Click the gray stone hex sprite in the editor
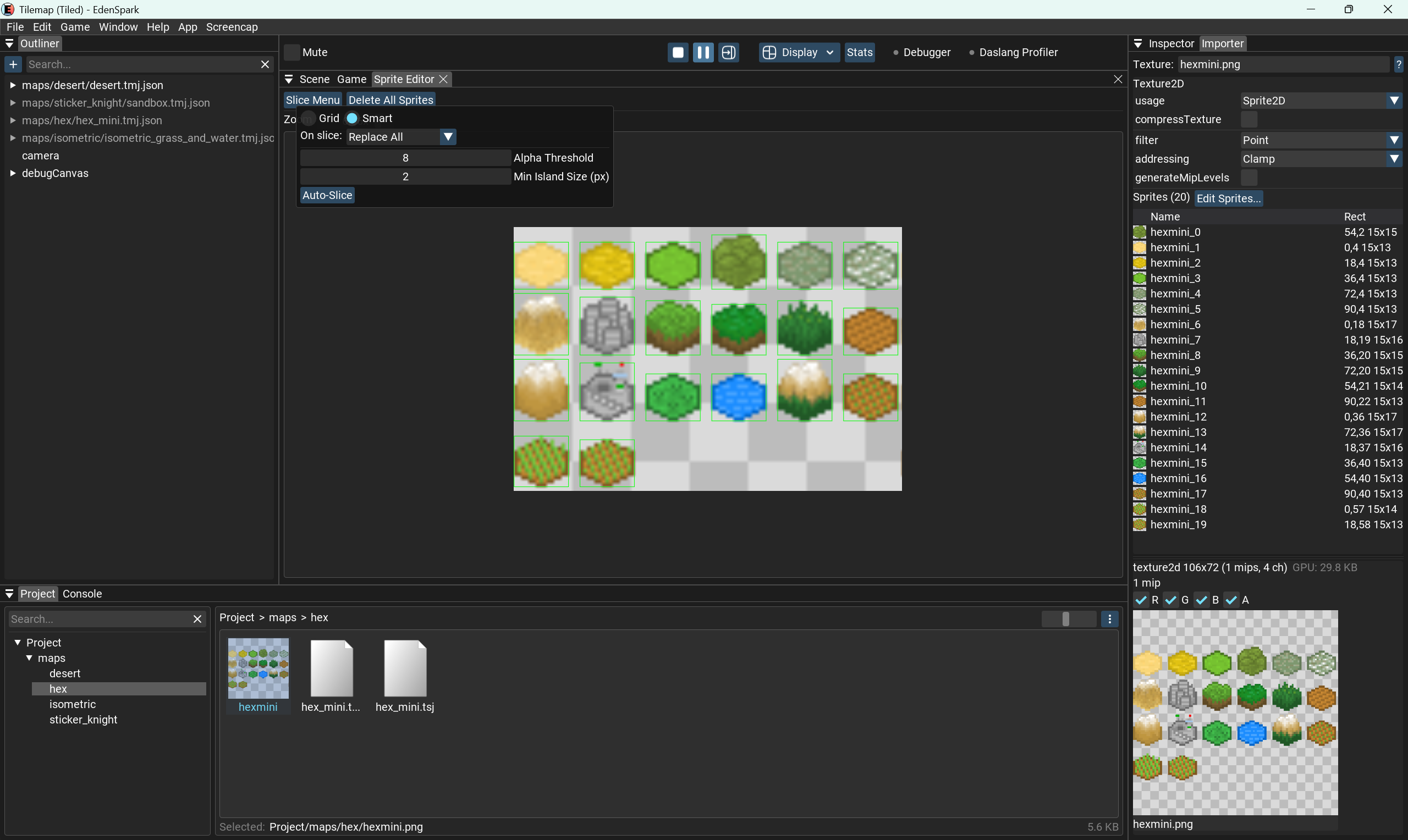Image resolution: width=1408 pixels, height=840 pixels. click(607, 325)
